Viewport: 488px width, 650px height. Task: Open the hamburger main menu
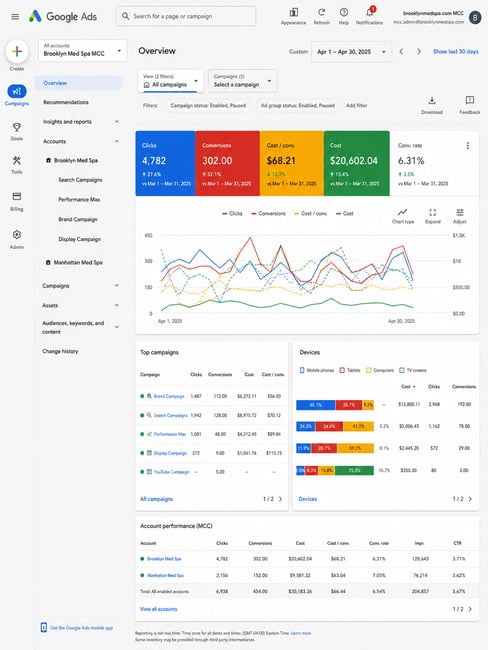click(15, 17)
